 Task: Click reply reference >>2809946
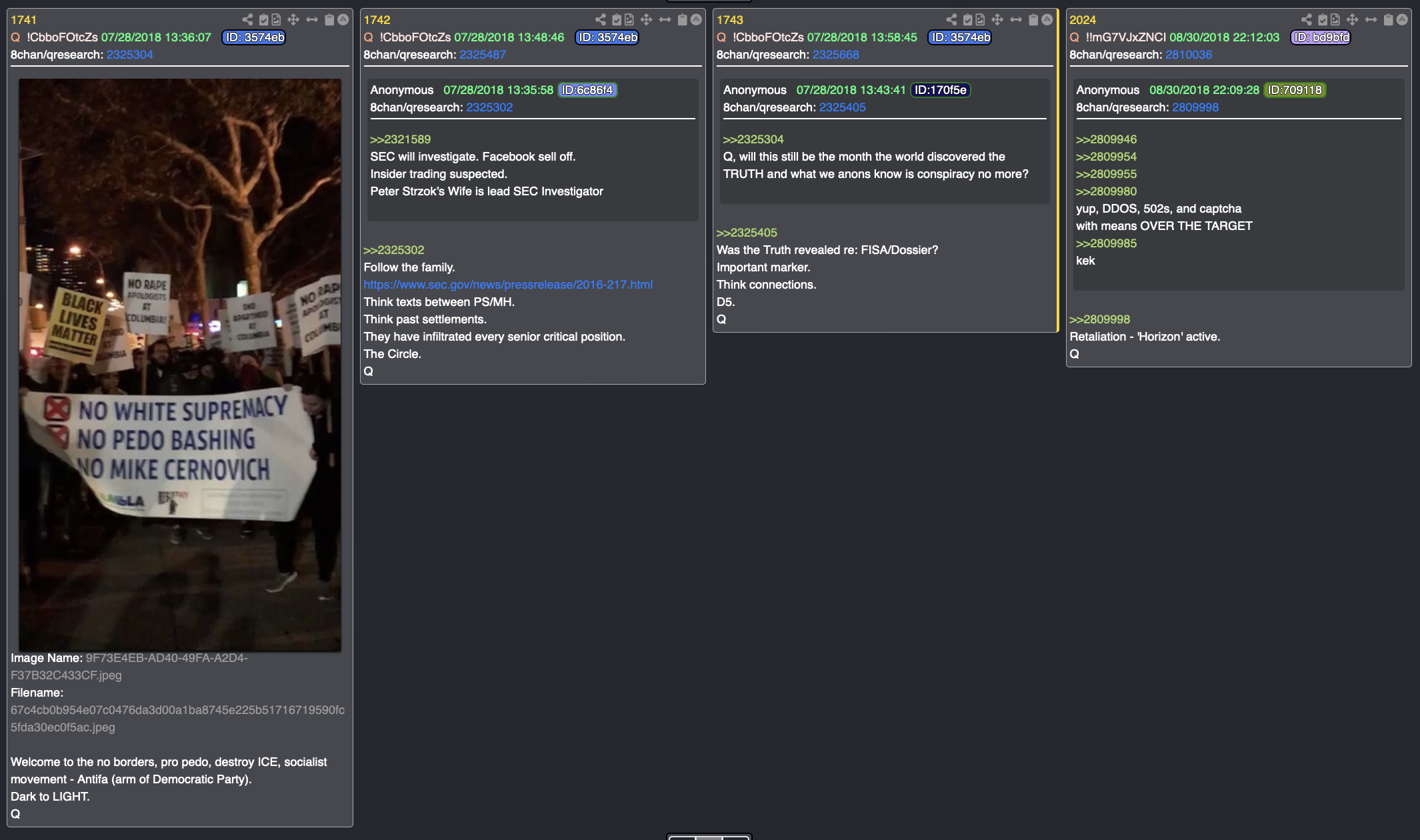pyautogui.click(x=1107, y=139)
